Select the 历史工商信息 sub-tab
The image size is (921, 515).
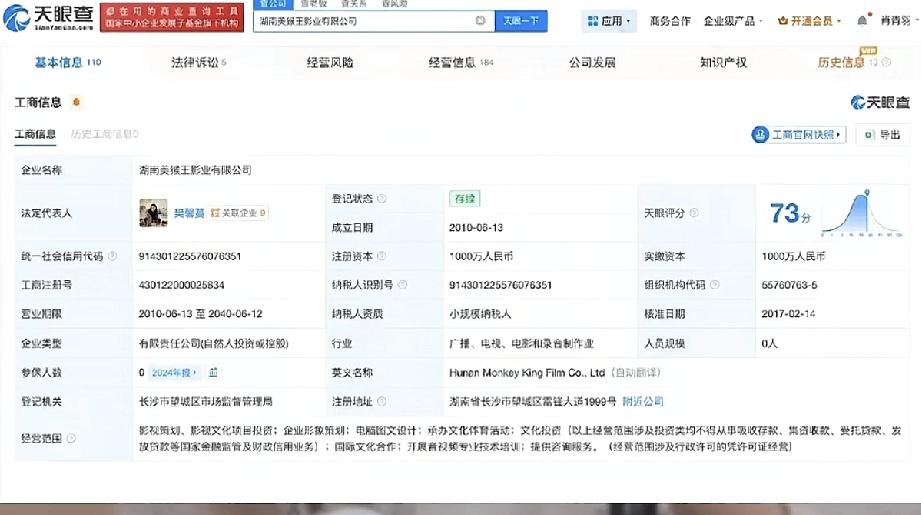point(104,134)
